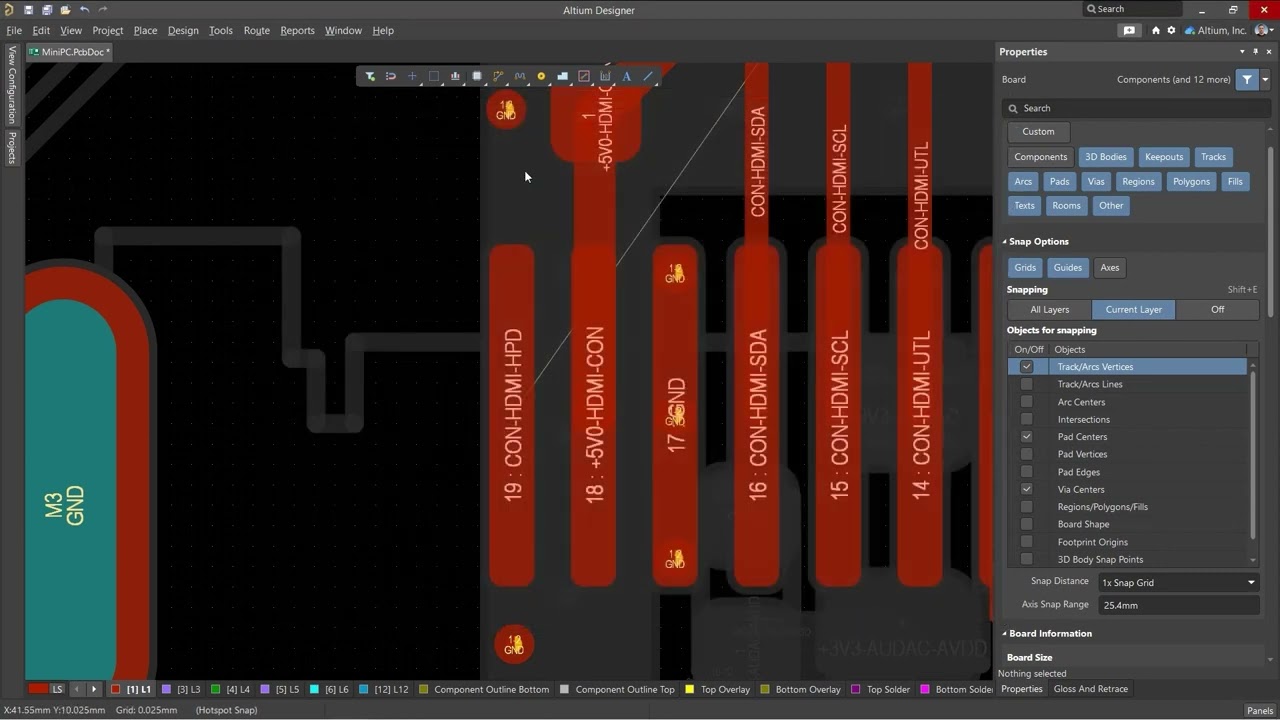This screenshot has width=1280, height=720.
Task: Toggle Pad Centers snapping checkbox
Action: tap(1026, 437)
